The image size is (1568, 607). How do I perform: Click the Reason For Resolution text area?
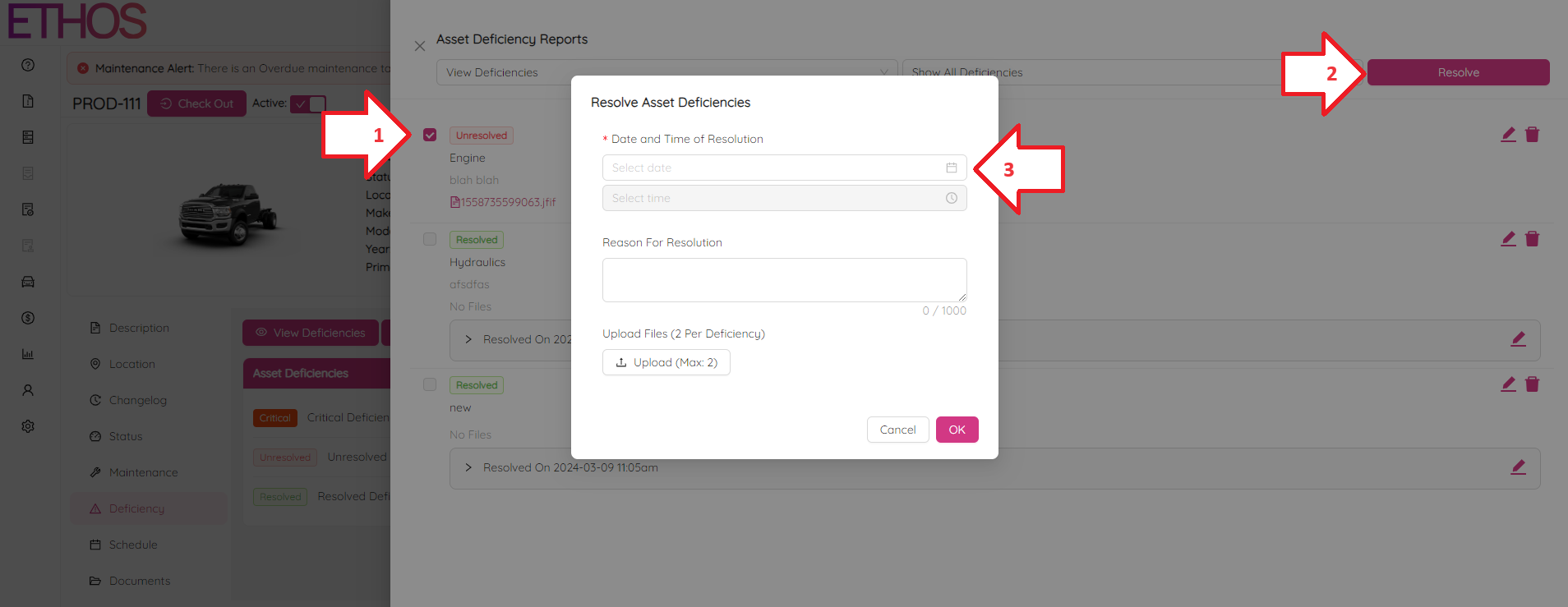click(784, 280)
